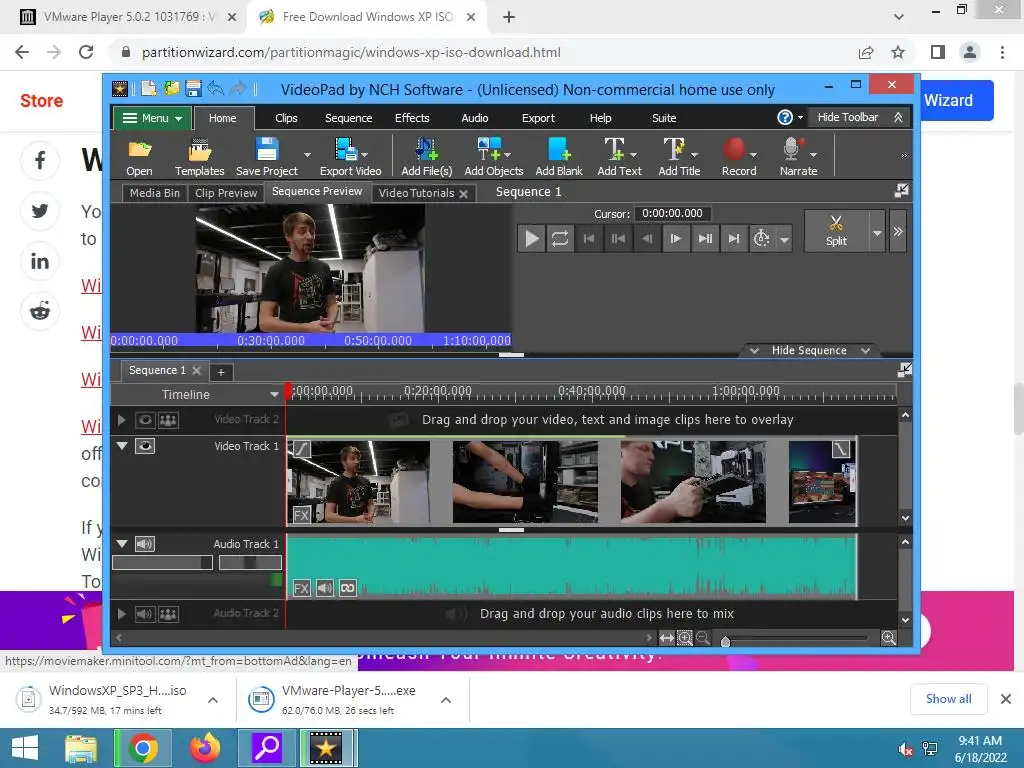Viewport: 1024px width, 768px height.
Task: Jump to end of sequence
Action: pyautogui.click(x=734, y=238)
